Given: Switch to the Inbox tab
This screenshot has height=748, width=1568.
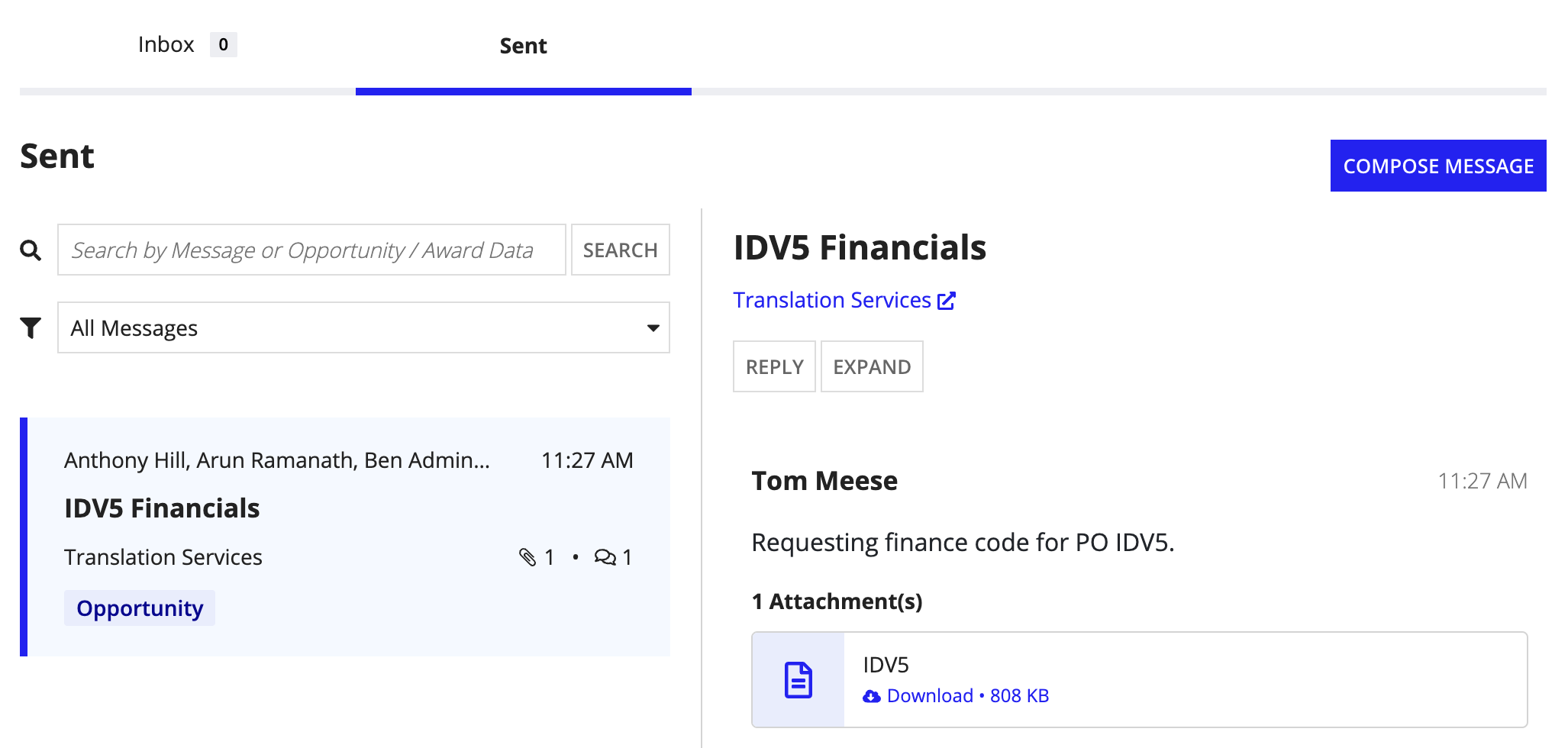Looking at the screenshot, I should 187,45.
